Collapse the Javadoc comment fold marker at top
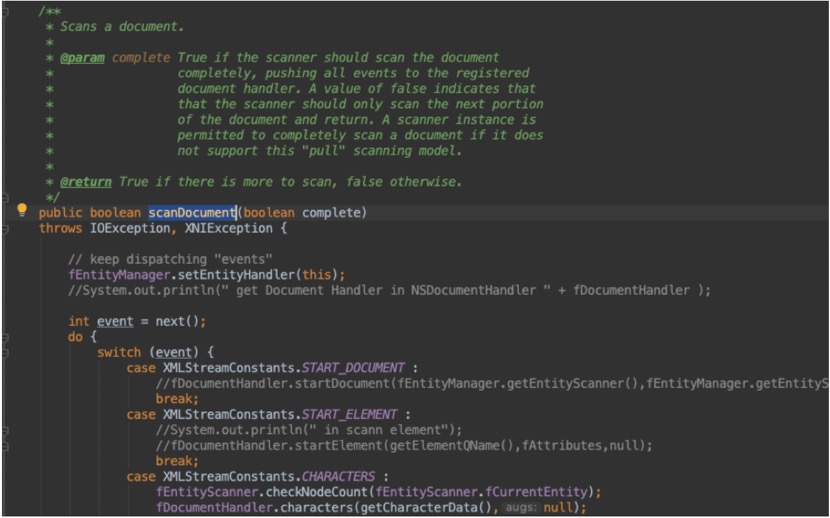The image size is (830, 518). pyautogui.click(x=5, y=8)
